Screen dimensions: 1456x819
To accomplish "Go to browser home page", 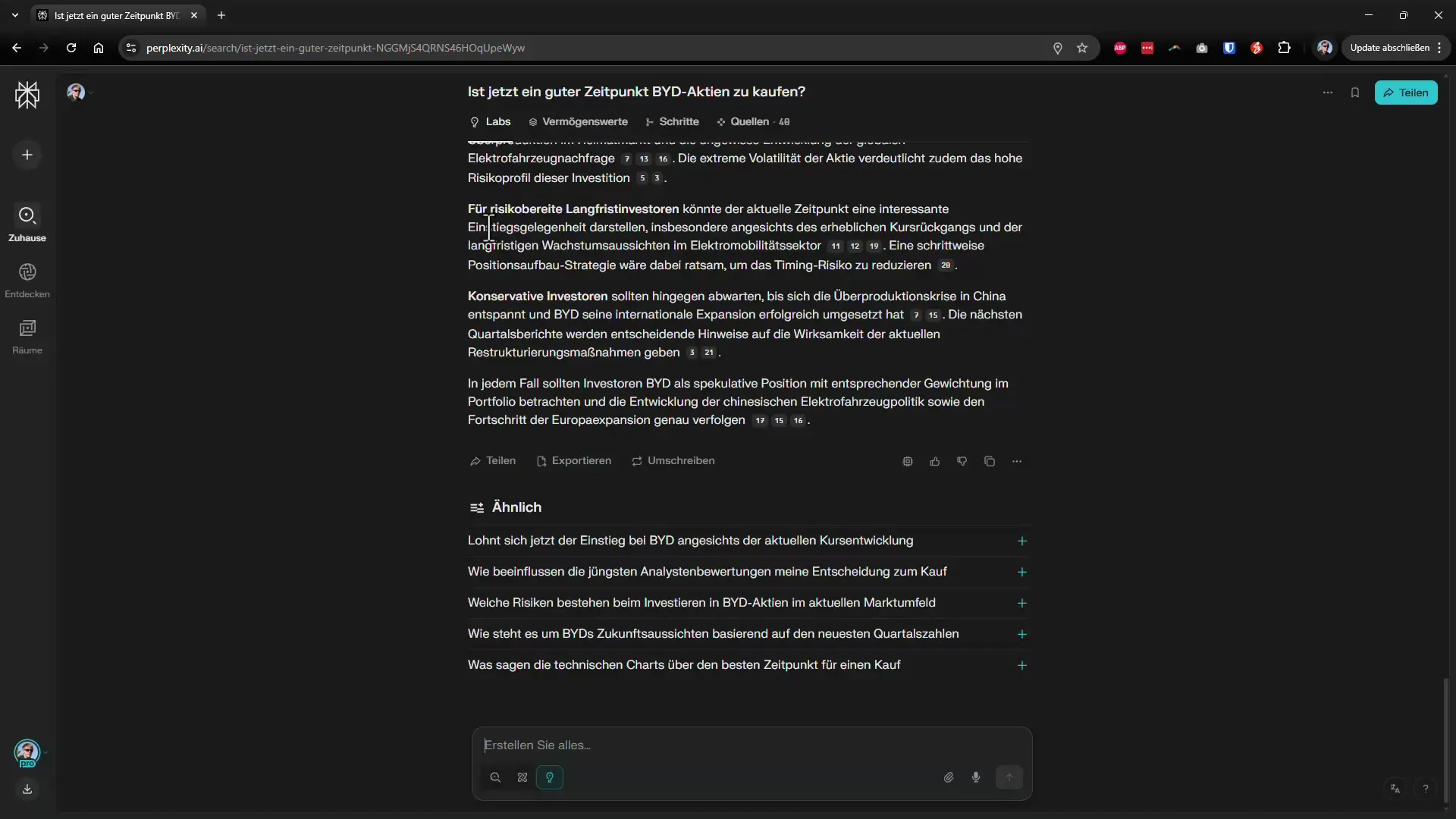I will 99,48.
